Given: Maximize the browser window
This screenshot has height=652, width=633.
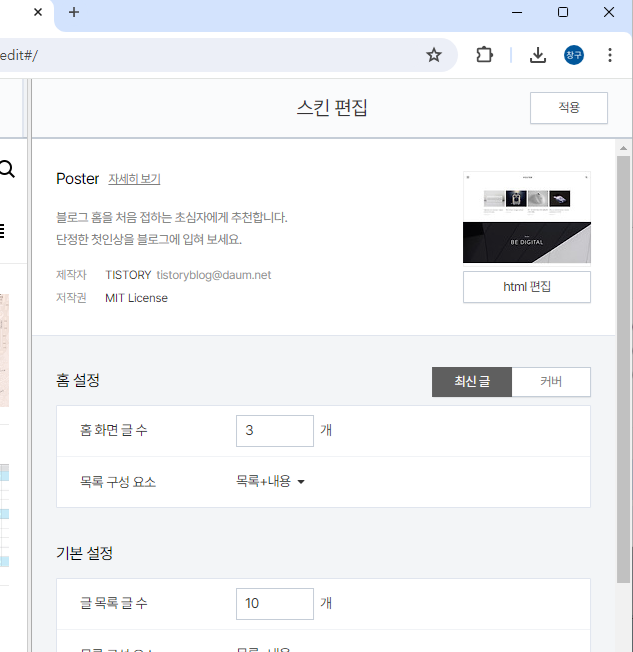Looking at the screenshot, I should 563,12.
